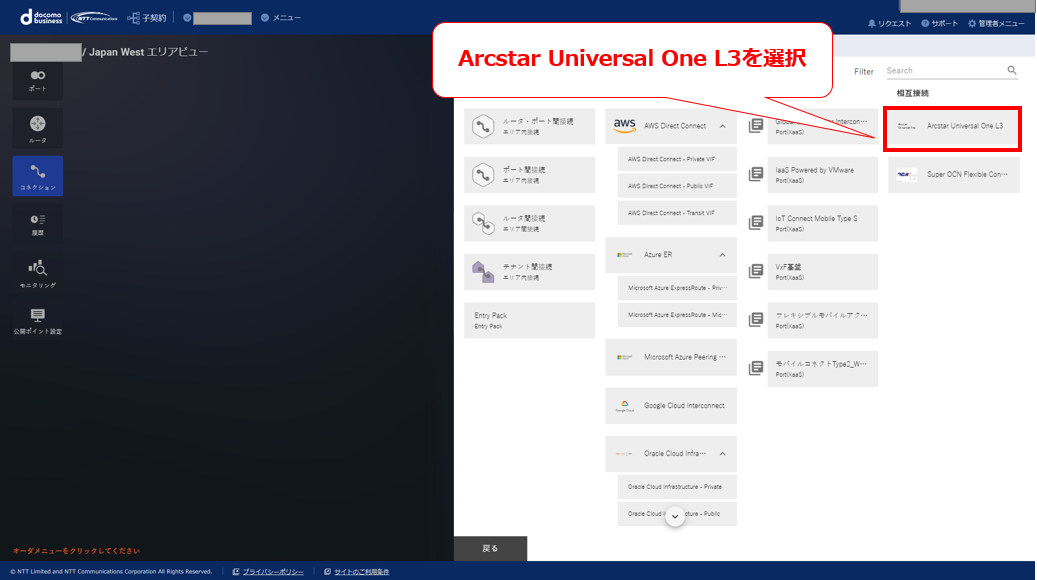Screen dimensions: 1037x580
Task: Click the search magnifier icon
Action: pyautogui.click(x=1012, y=70)
